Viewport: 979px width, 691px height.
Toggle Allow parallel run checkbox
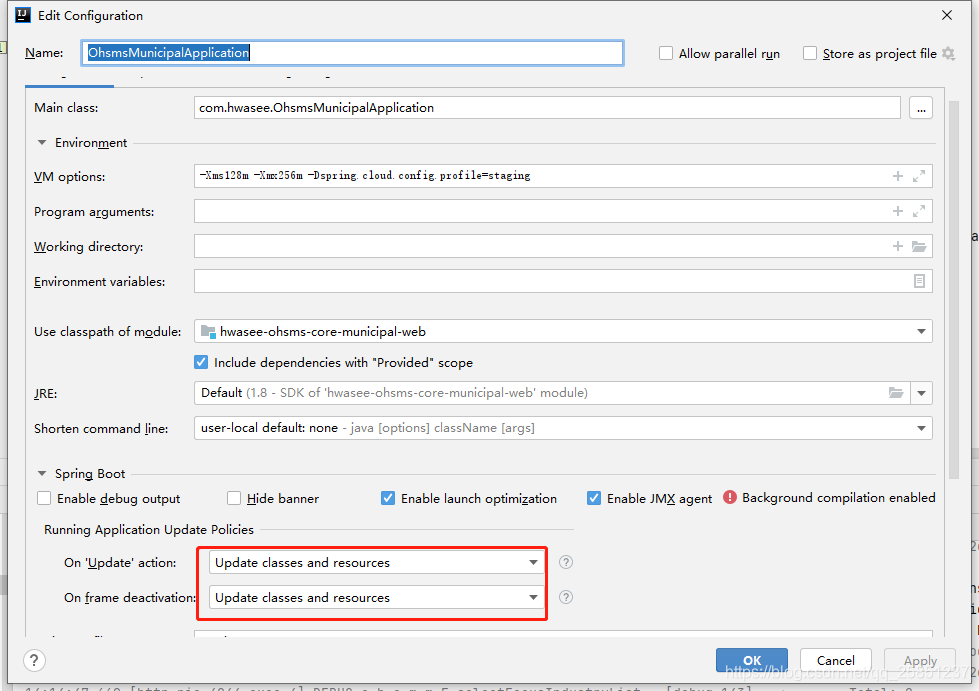point(666,54)
